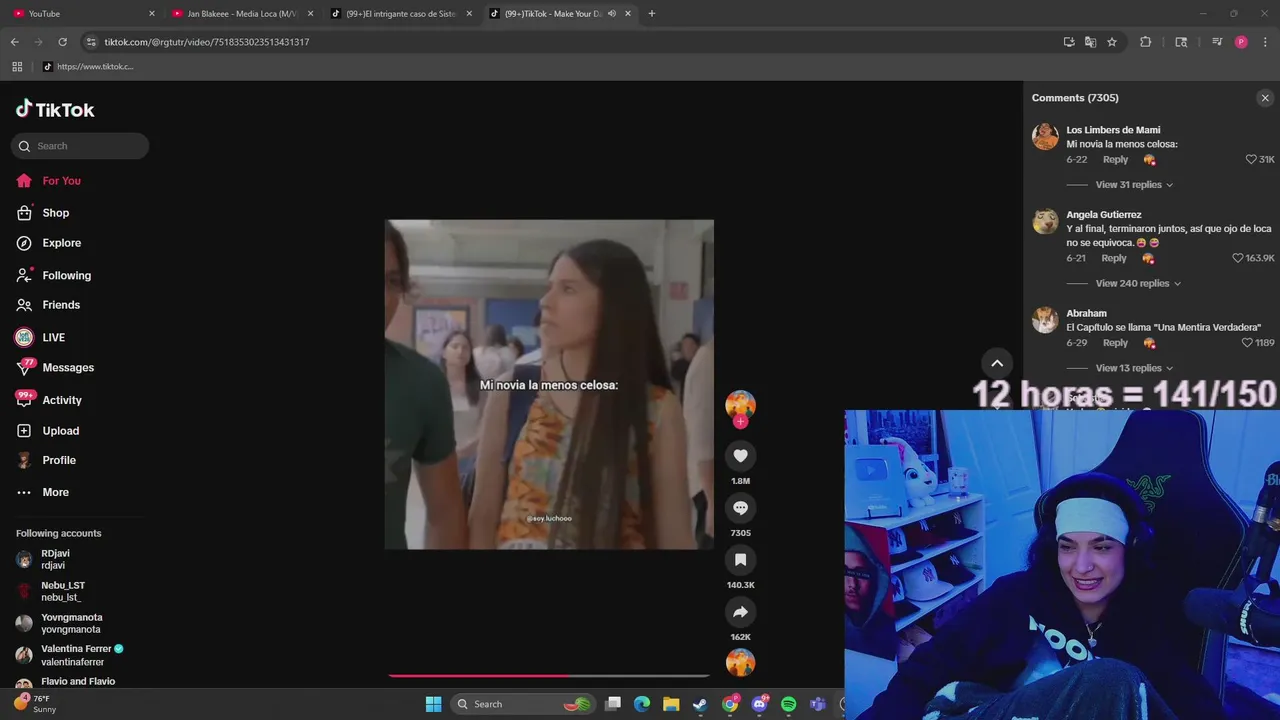Expand View 240 replies
Screen dimensions: 1280x720
[1138, 284]
